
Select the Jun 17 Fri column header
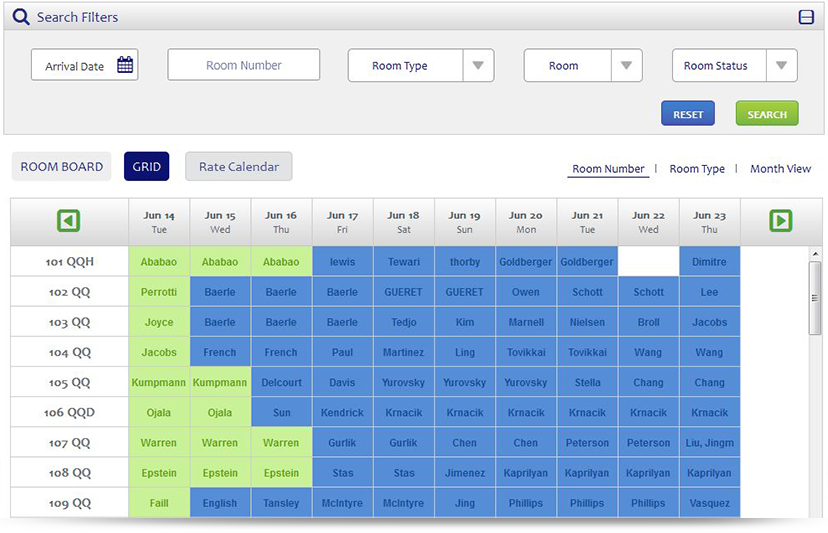point(342,222)
